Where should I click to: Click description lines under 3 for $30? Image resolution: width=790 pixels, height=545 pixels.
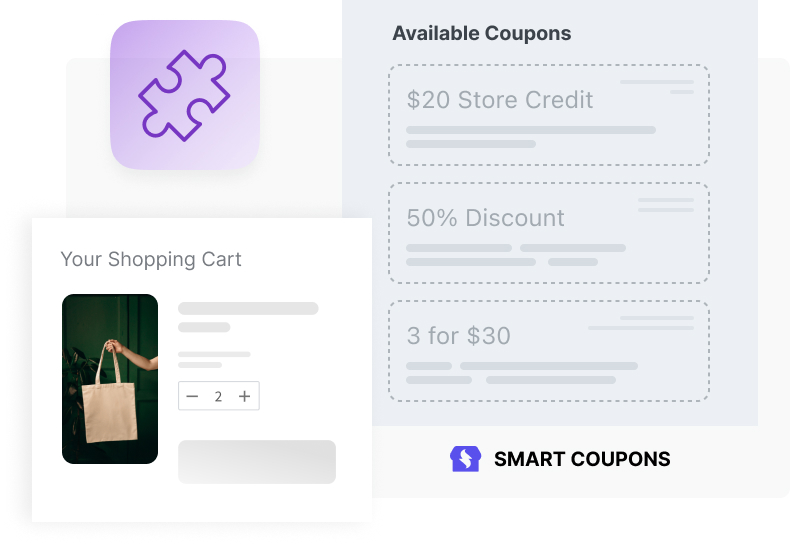tap(521, 373)
